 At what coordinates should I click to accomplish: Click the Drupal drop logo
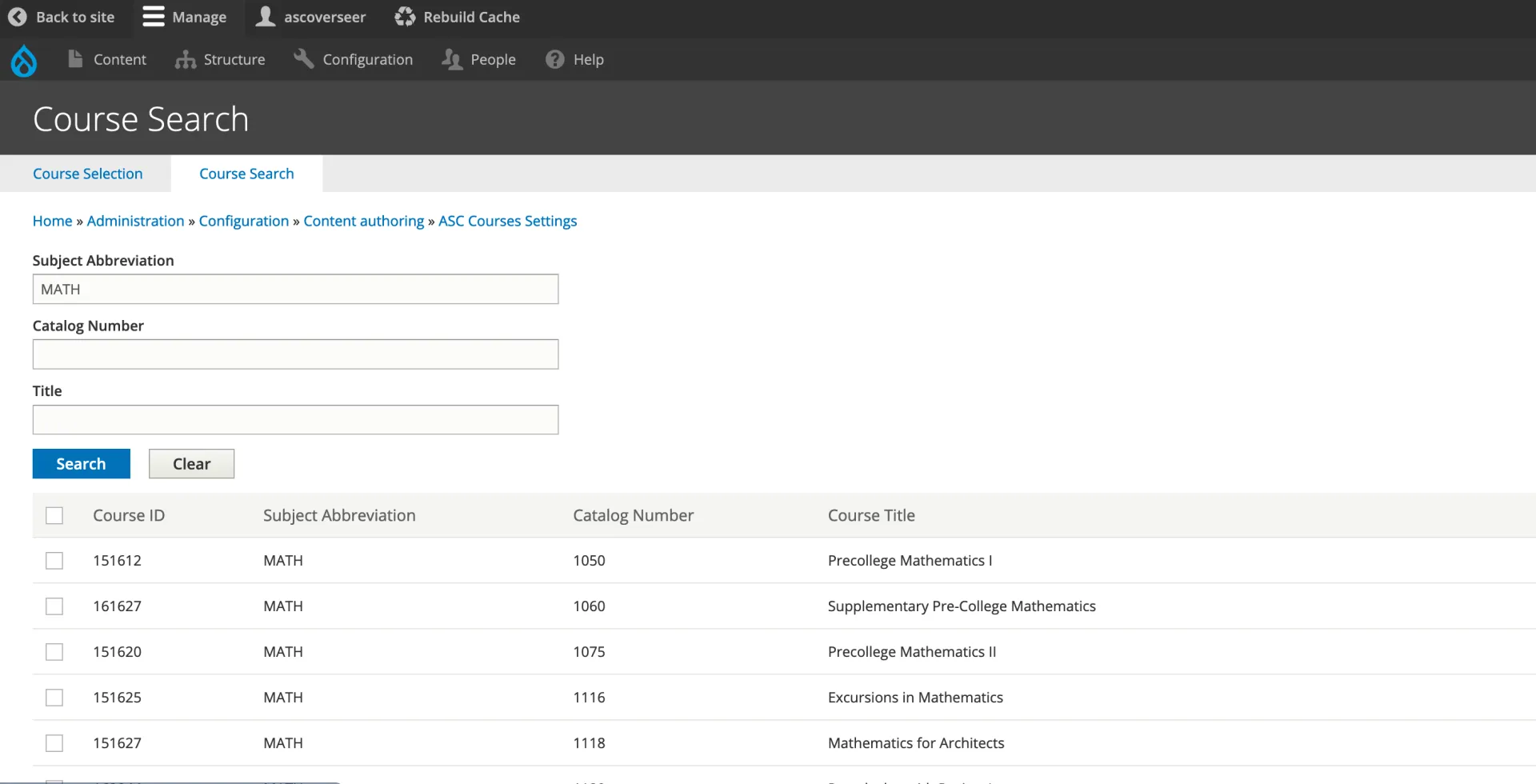pyautogui.click(x=24, y=60)
